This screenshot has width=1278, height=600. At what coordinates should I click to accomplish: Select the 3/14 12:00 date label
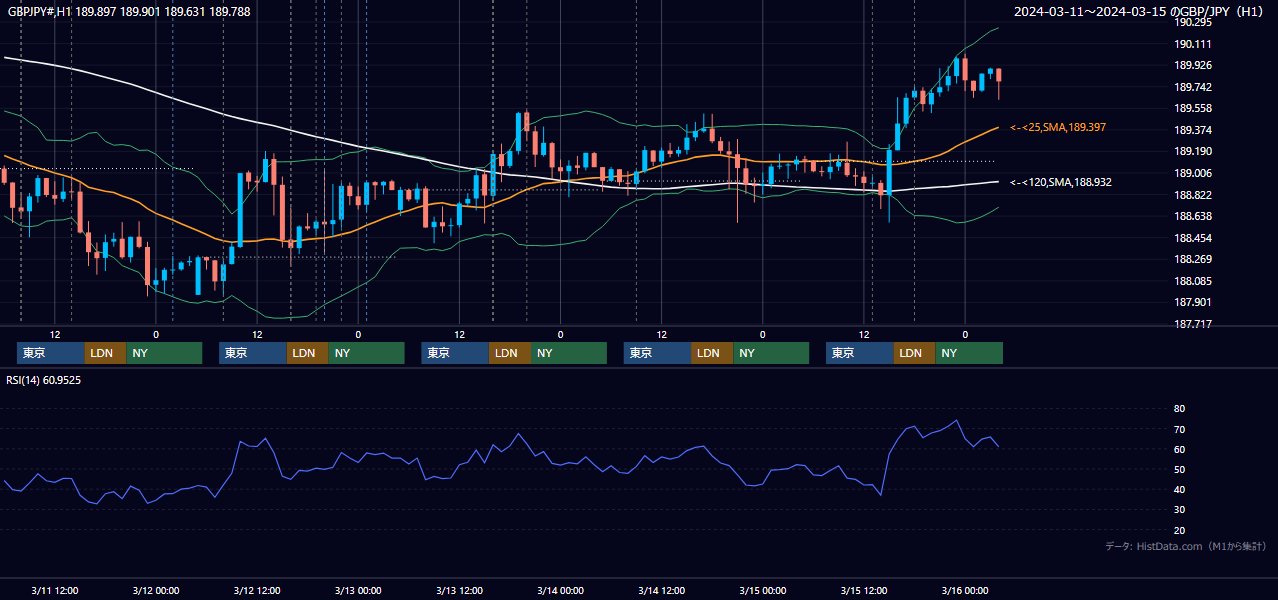point(662,591)
